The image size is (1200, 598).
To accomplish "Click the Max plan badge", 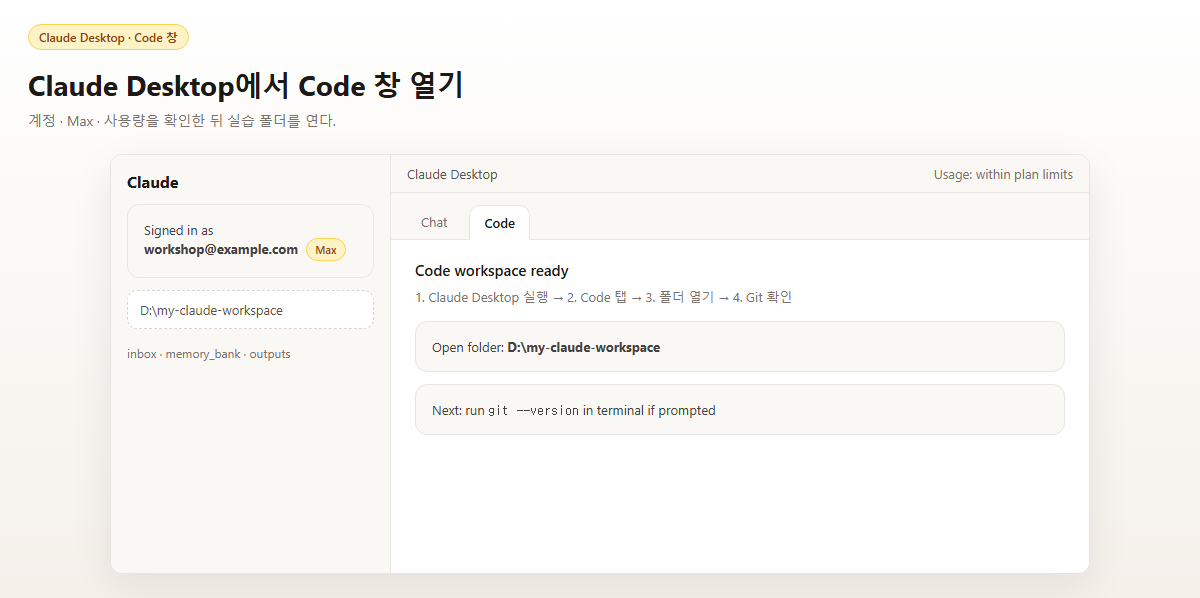I will [x=326, y=250].
